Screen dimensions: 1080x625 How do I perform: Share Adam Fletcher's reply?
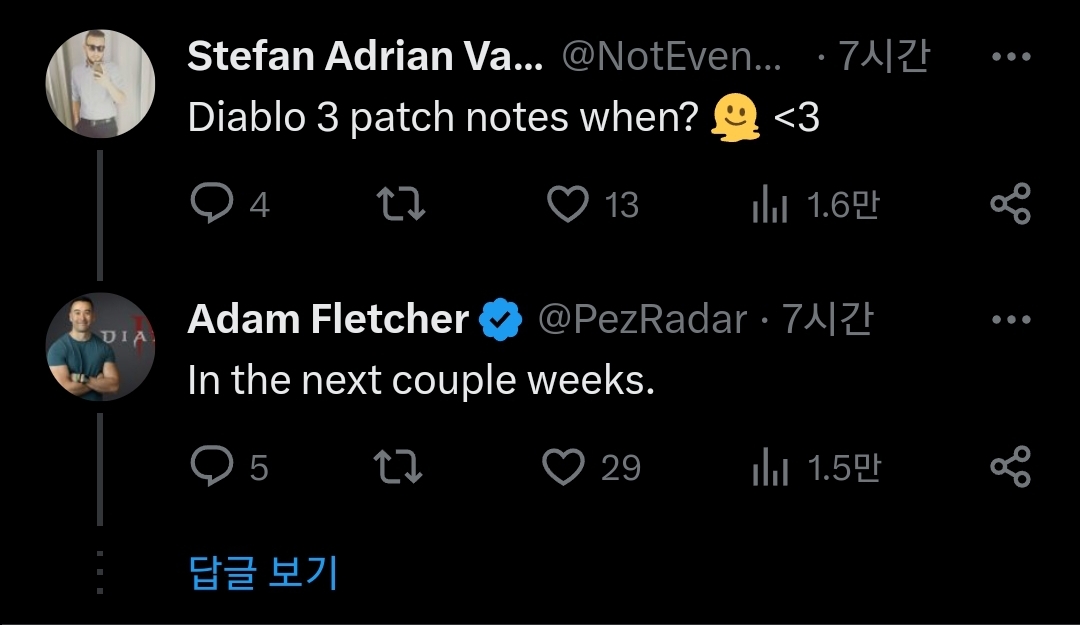[1010, 467]
